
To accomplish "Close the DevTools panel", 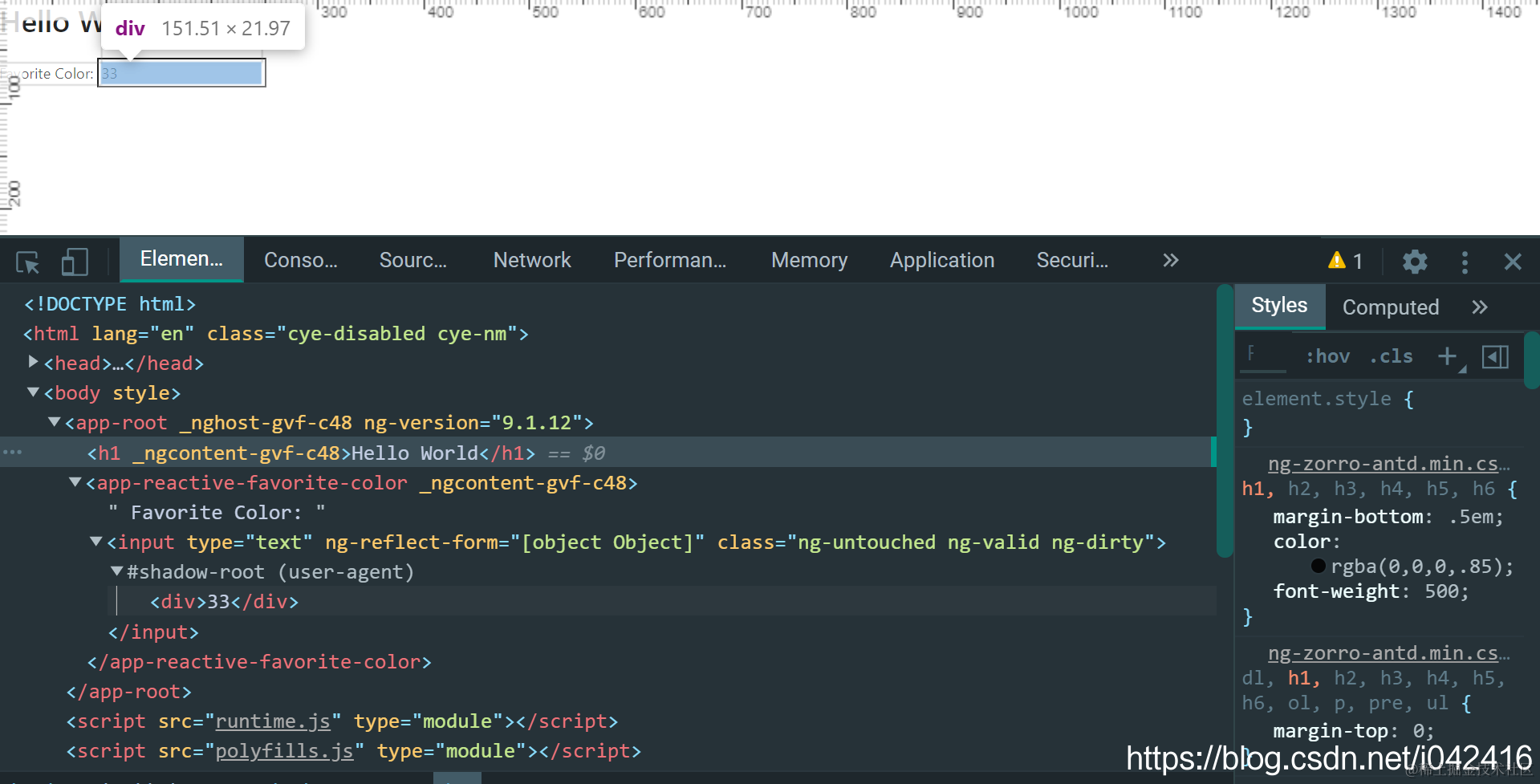I will point(1513,262).
